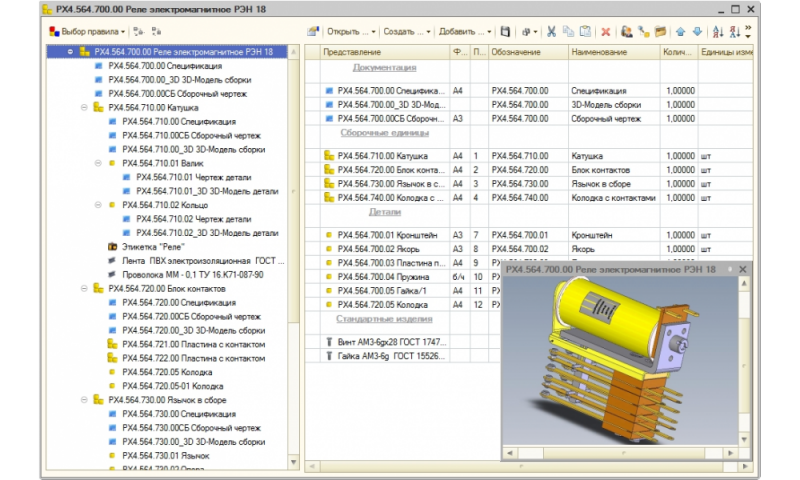Click the blue move down arrow icon
The image size is (800, 480).
(697, 32)
